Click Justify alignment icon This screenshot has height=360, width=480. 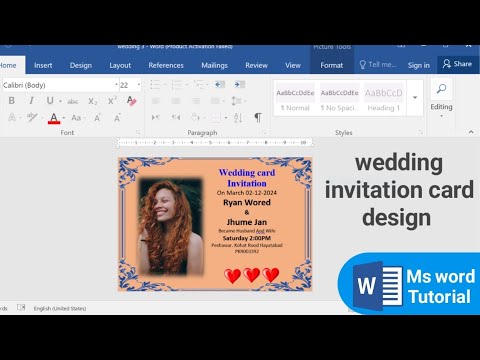tap(215, 101)
